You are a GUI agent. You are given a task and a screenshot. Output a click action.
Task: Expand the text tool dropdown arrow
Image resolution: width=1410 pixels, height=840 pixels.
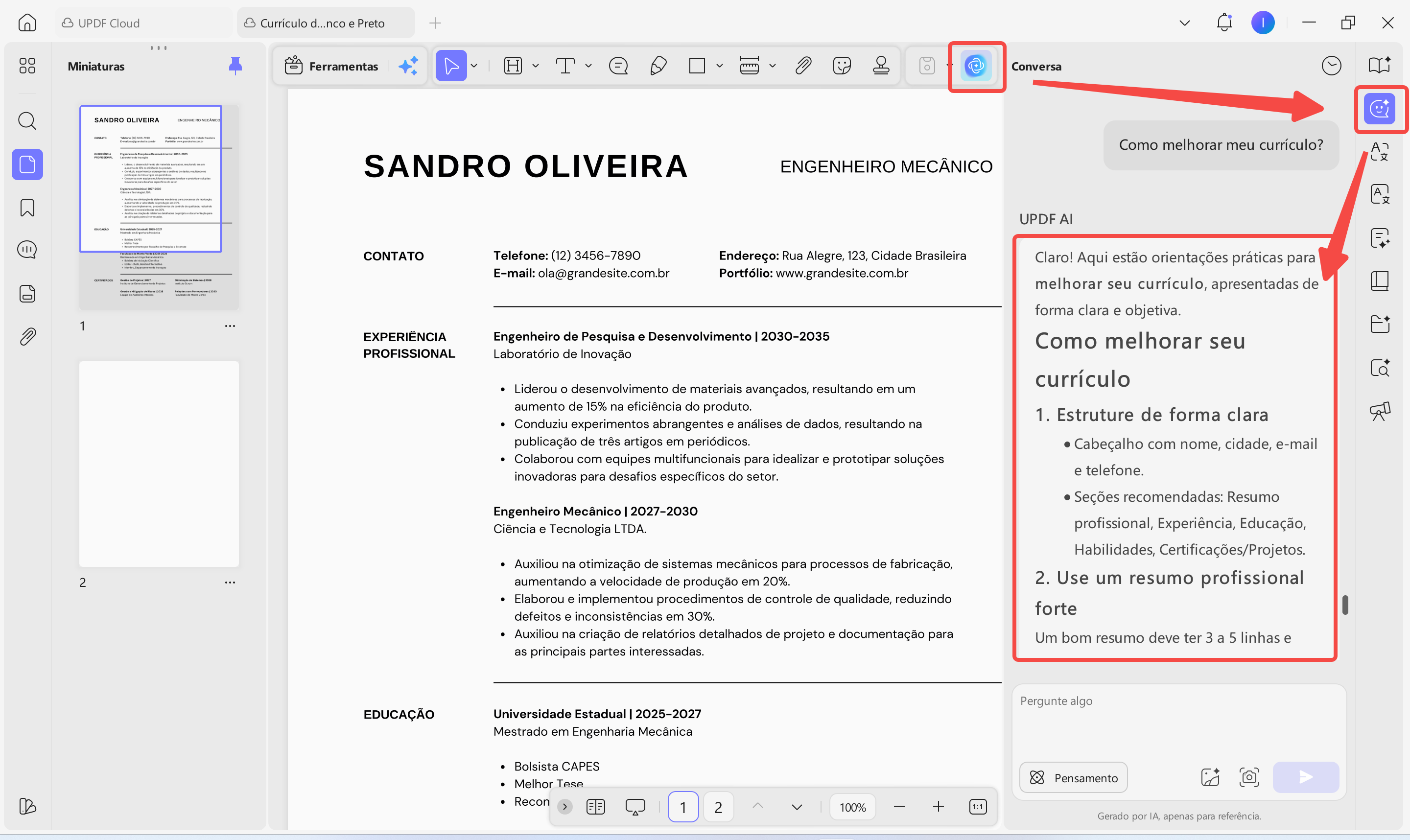point(588,66)
